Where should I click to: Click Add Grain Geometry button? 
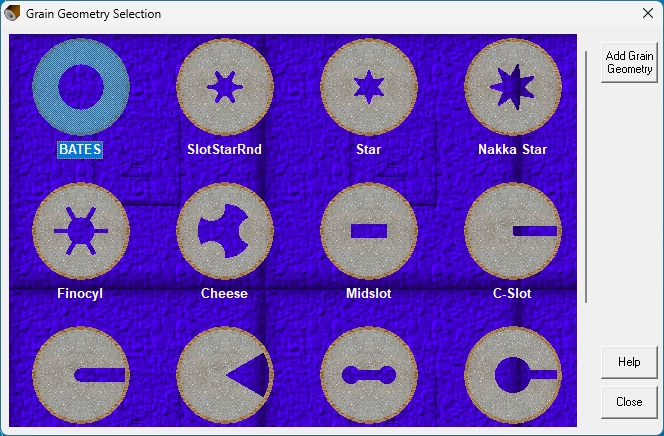(x=629, y=62)
